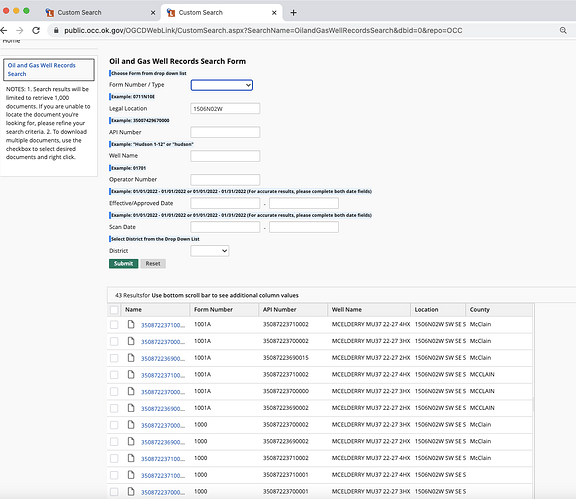Close the first Custom Search tab
Viewport: 576px width, 499px height.
153,13
